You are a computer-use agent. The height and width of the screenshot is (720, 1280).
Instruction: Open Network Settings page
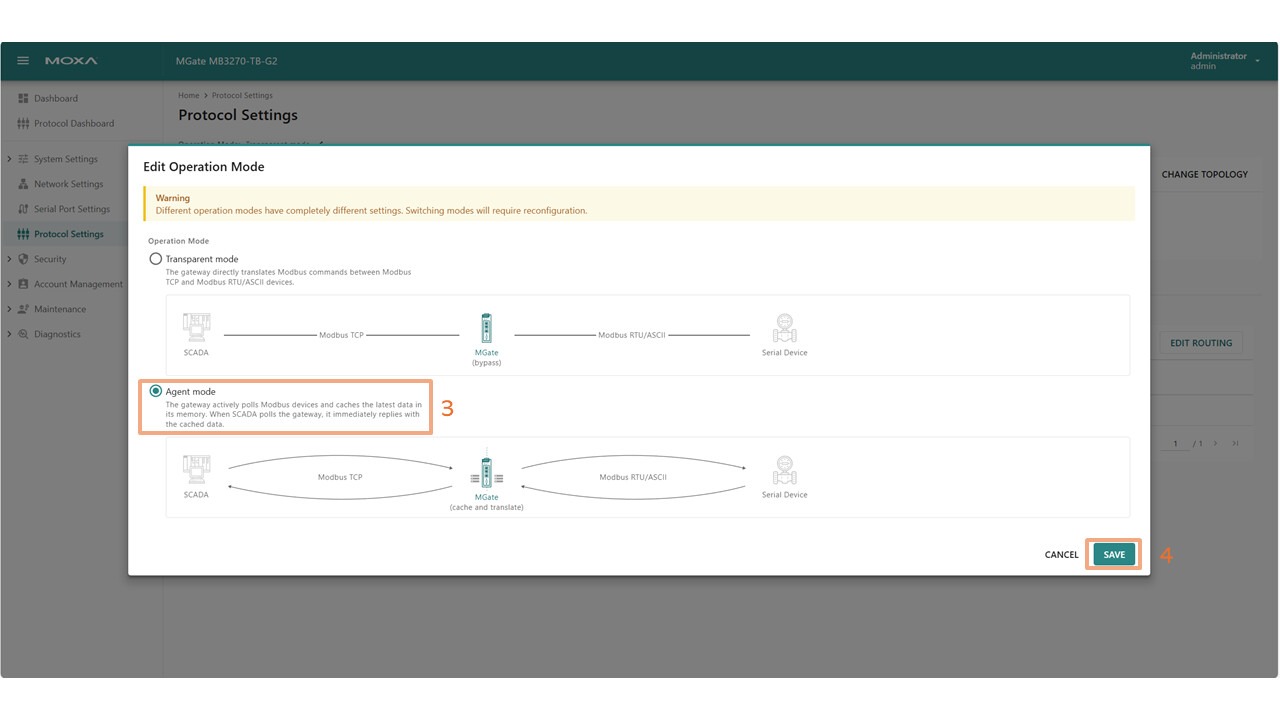point(68,184)
